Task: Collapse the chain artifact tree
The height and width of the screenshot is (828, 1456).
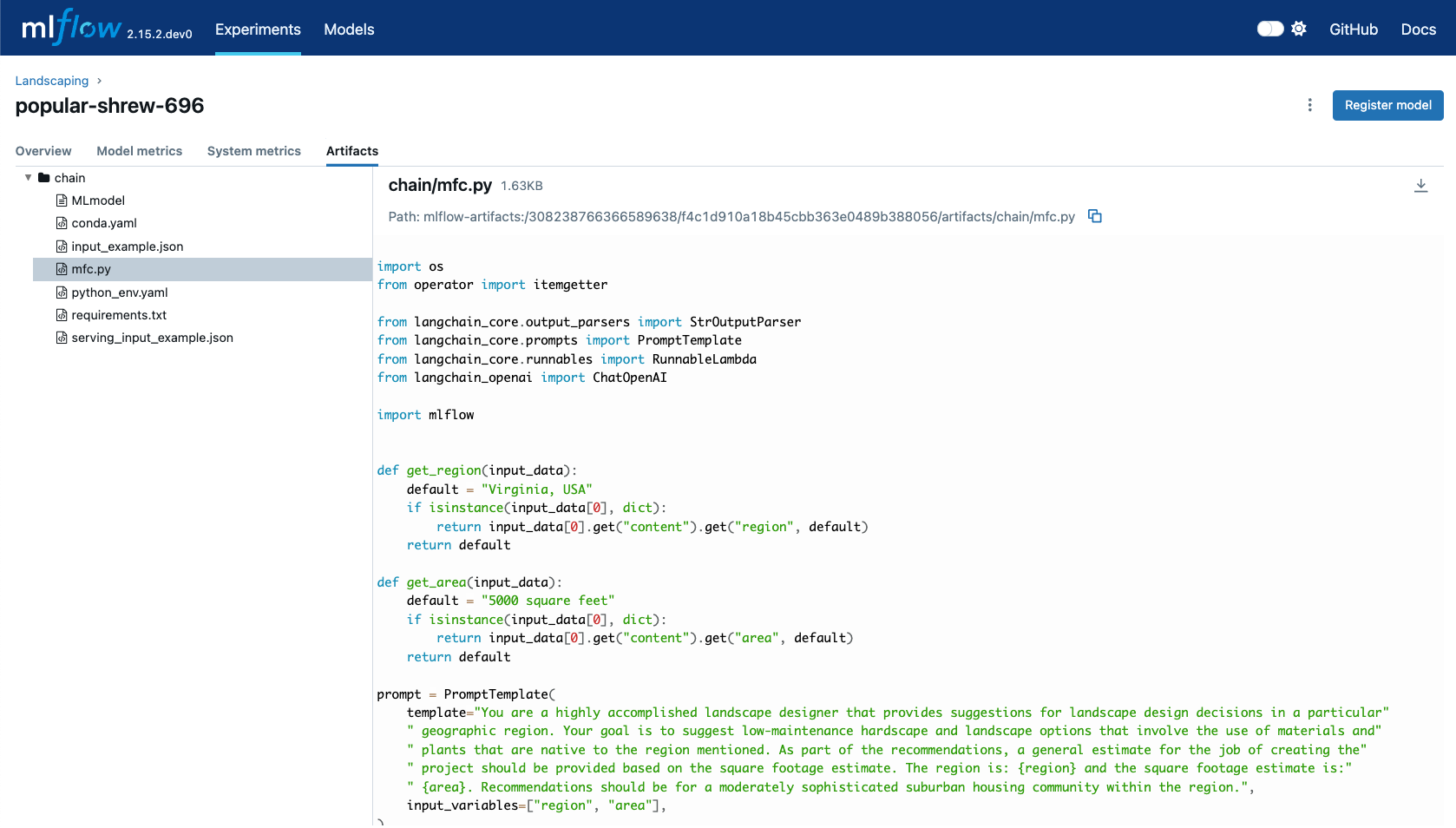Action: coord(28,177)
